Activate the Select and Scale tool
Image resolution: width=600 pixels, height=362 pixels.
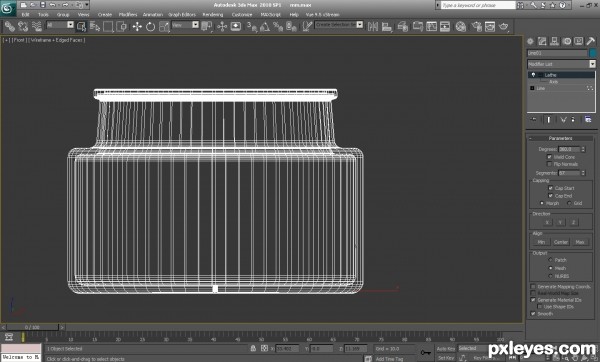(164, 26)
